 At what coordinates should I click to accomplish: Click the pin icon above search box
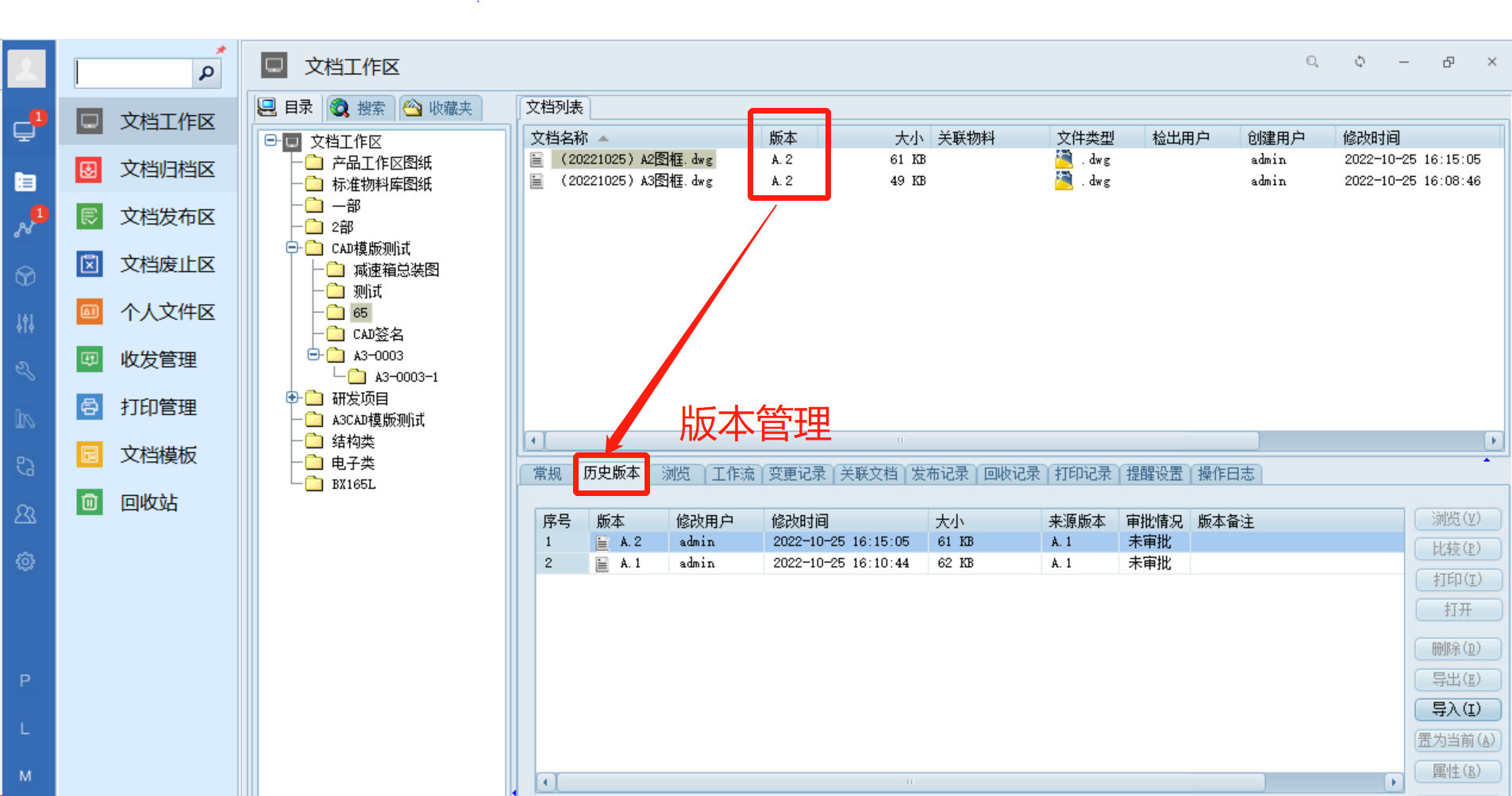[221, 50]
